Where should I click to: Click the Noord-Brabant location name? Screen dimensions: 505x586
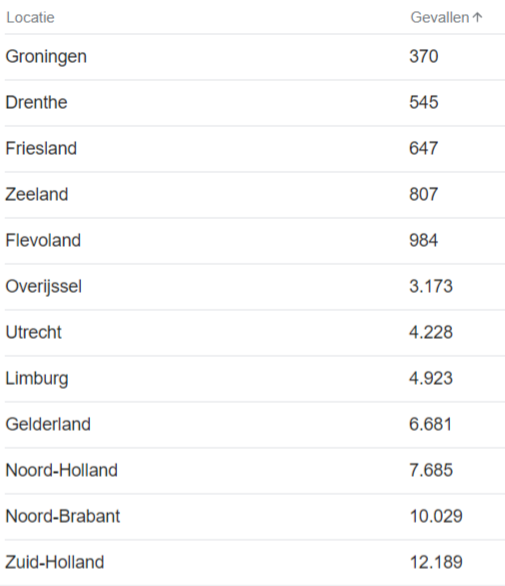pyautogui.click(x=63, y=516)
